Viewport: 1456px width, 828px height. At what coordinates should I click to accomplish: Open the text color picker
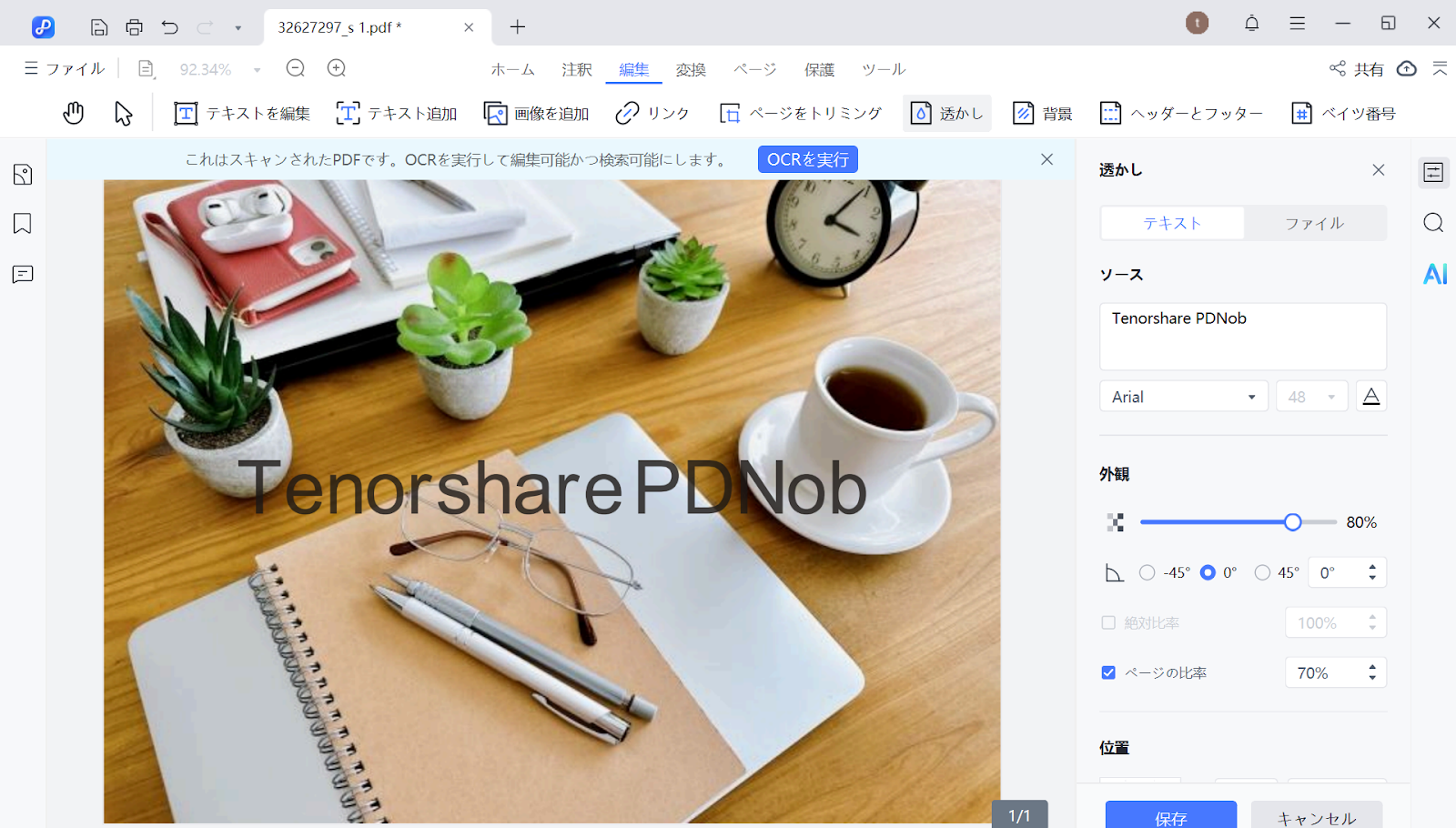[1371, 396]
